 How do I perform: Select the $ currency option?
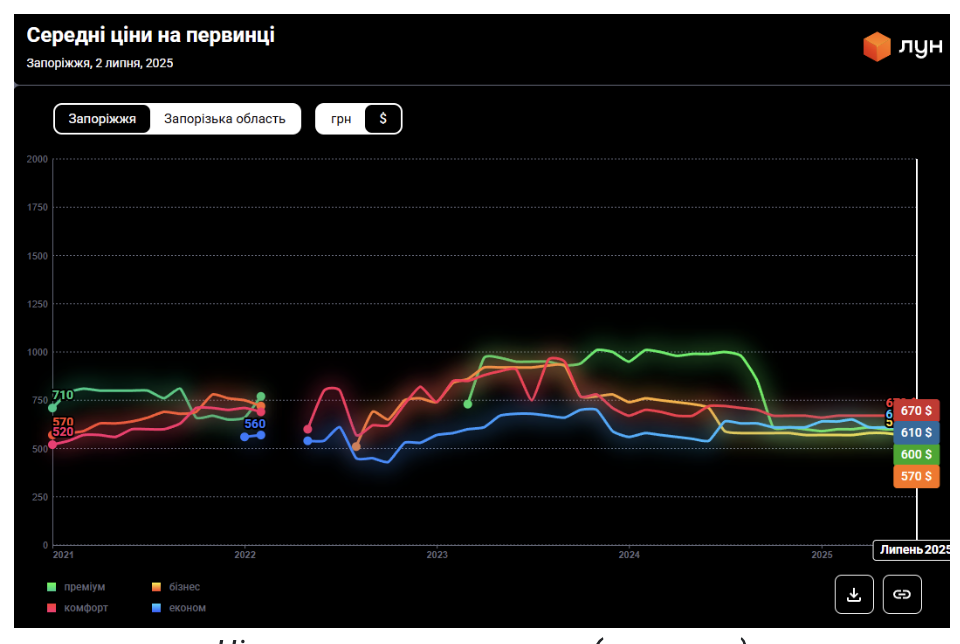pyautogui.click(x=383, y=119)
